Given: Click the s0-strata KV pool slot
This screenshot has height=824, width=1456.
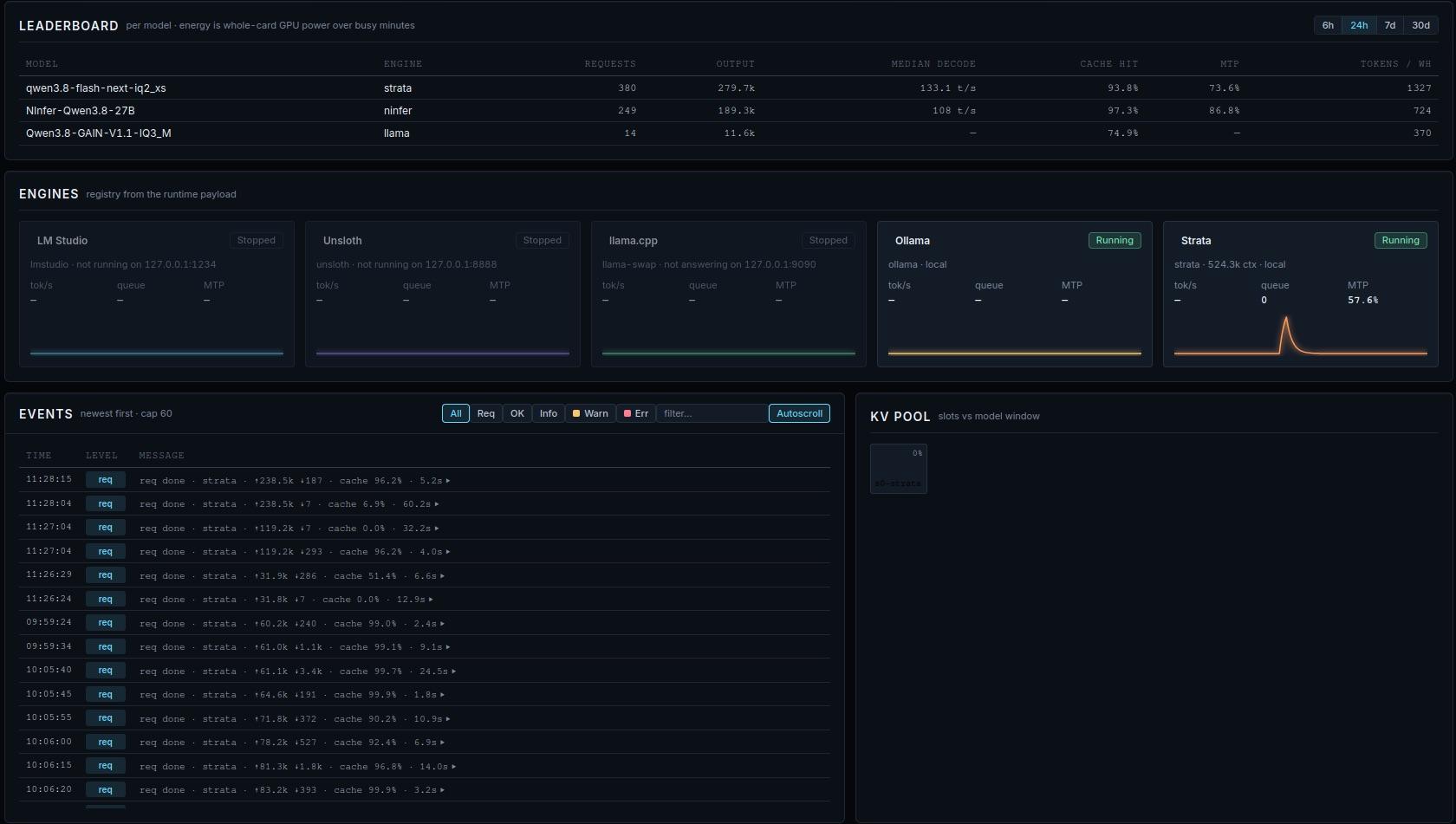Looking at the screenshot, I should pos(899,469).
